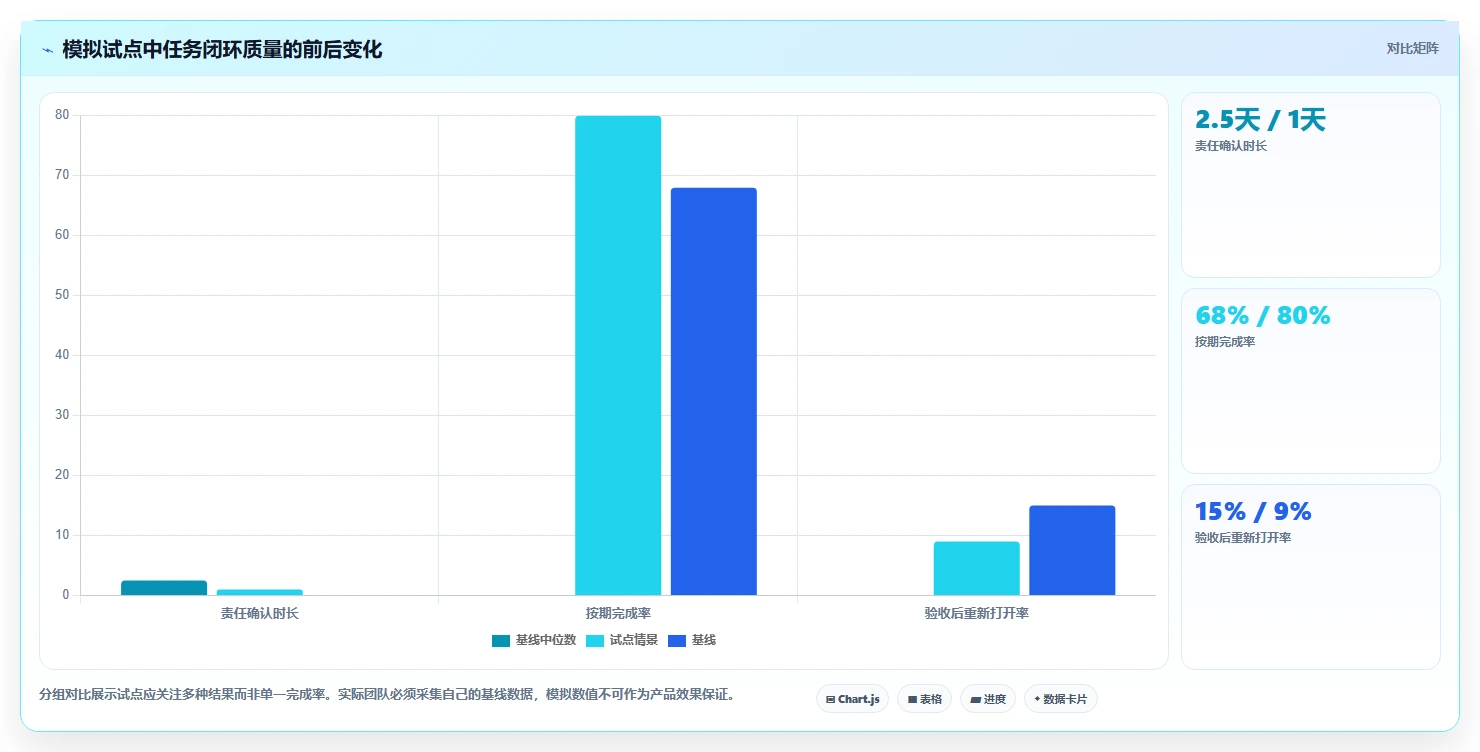Select the Chart.js tag chip

click(852, 699)
